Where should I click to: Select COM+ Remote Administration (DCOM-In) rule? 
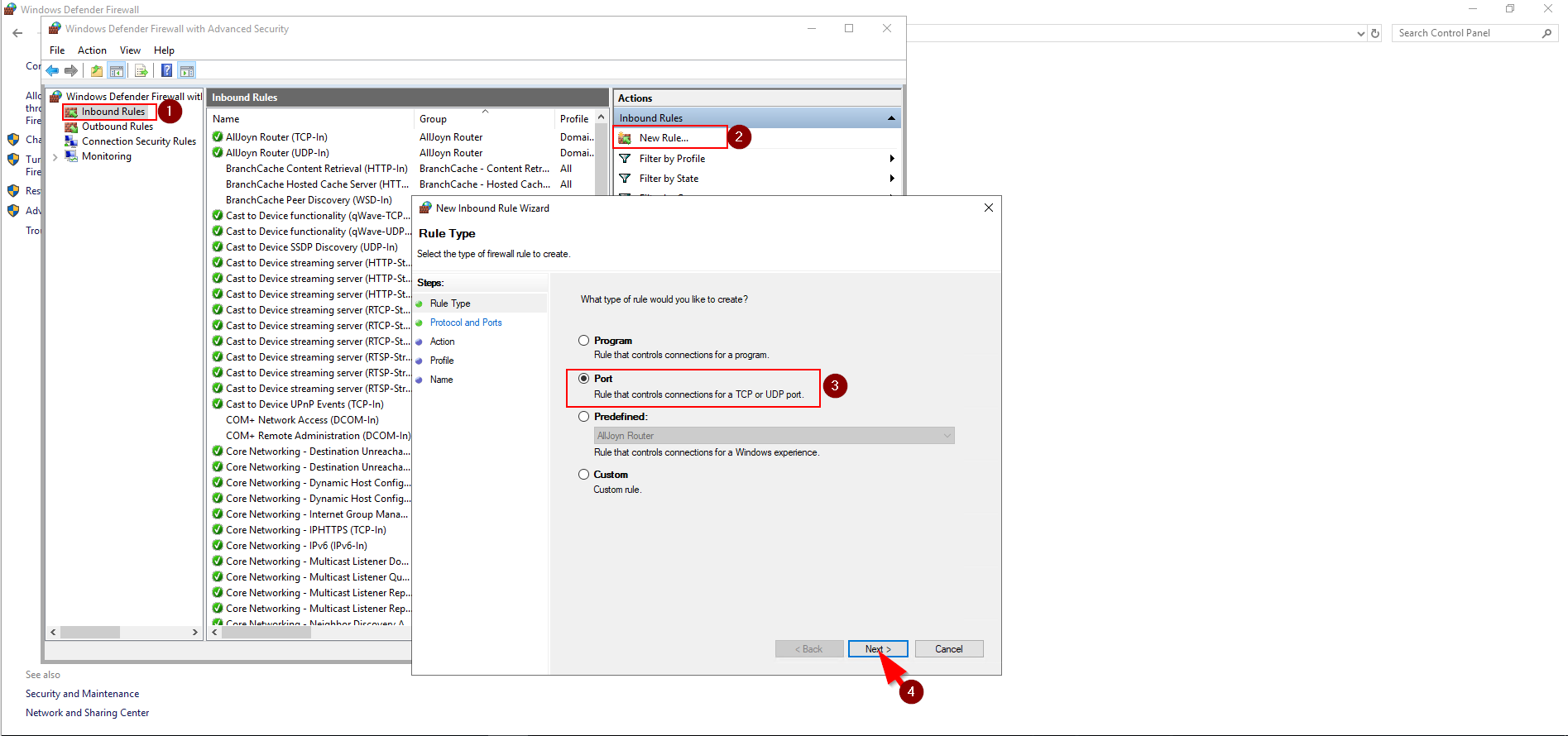318,436
